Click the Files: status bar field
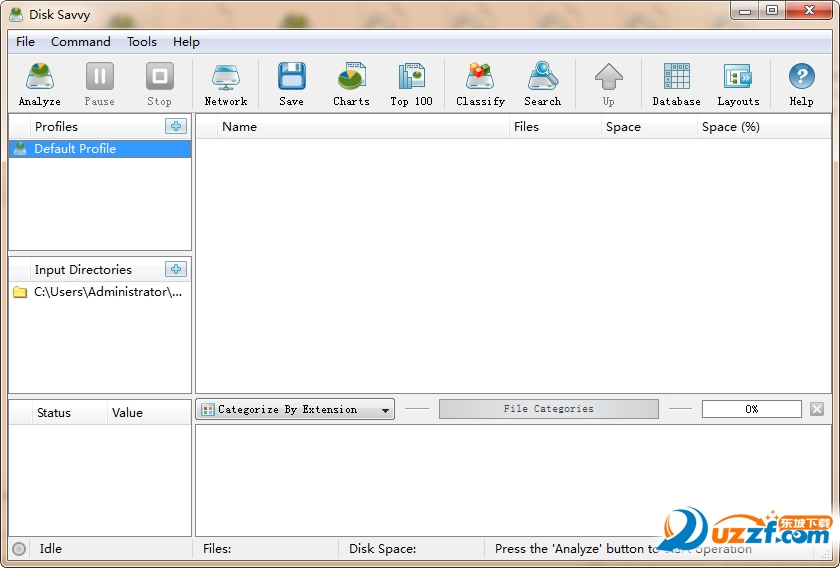 (266, 549)
